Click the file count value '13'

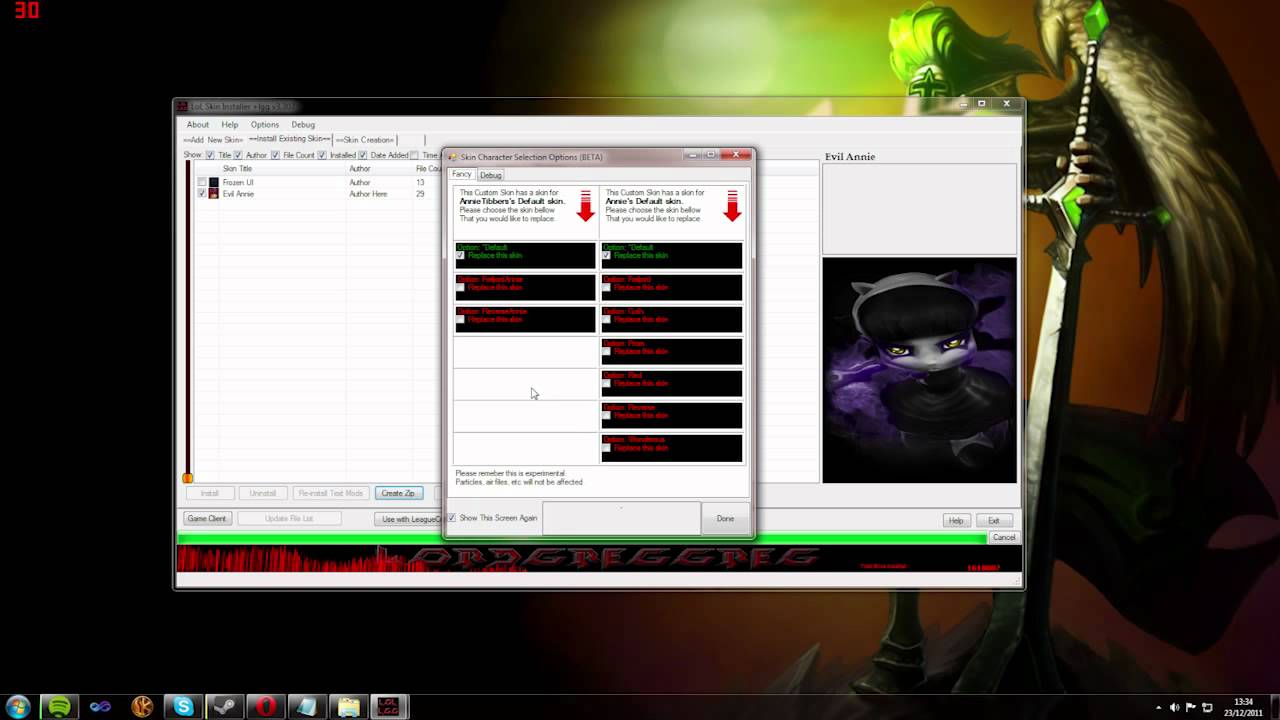tap(421, 183)
